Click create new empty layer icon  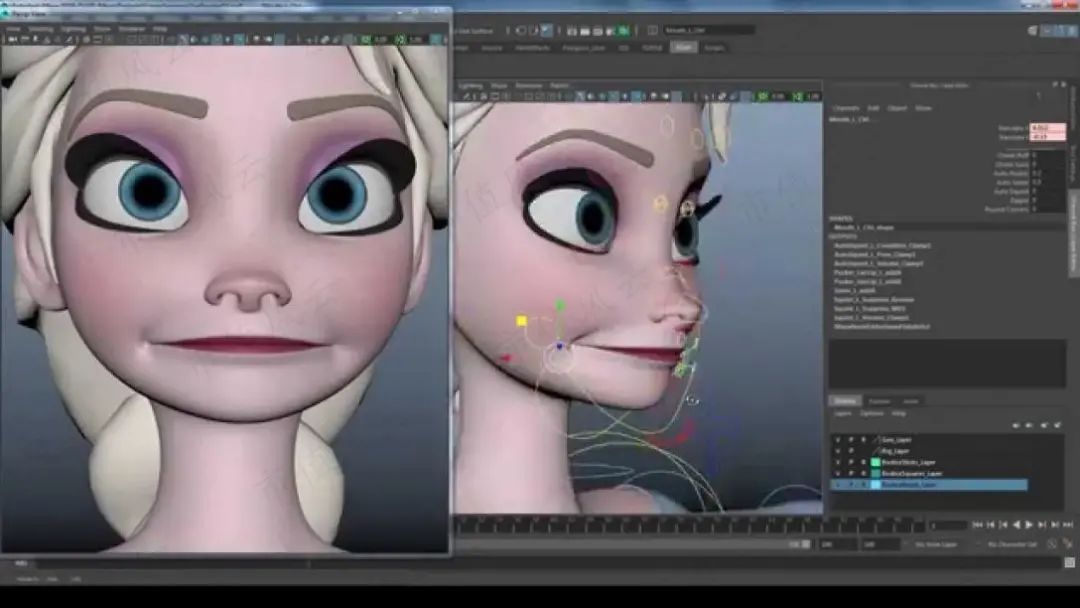(x=1044, y=425)
